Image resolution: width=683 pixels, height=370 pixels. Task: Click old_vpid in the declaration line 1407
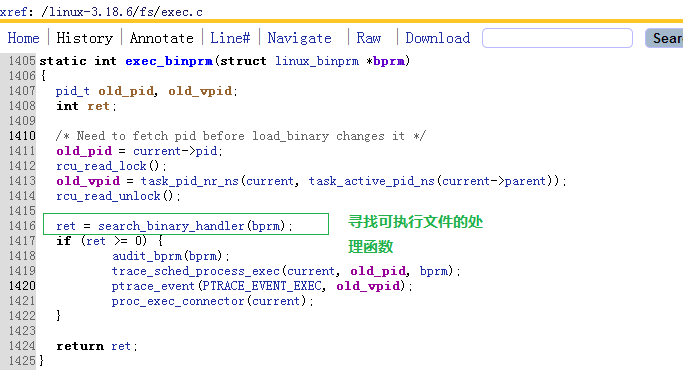pyautogui.click(x=200, y=91)
